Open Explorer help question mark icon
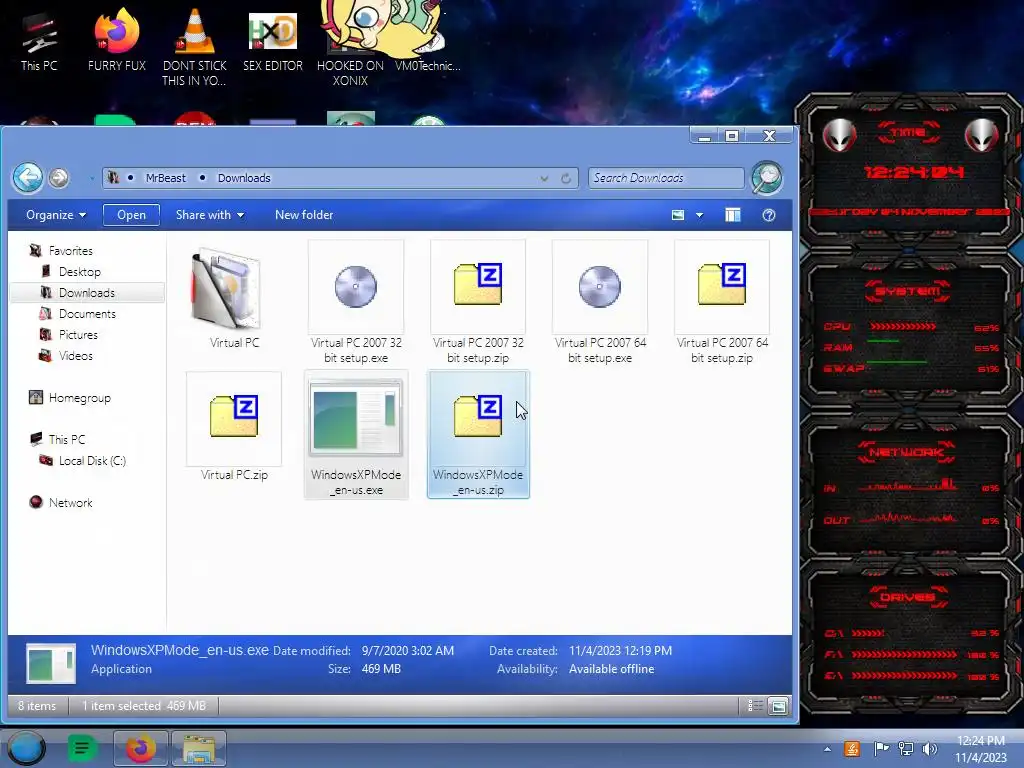This screenshot has width=1024, height=768. tap(769, 215)
